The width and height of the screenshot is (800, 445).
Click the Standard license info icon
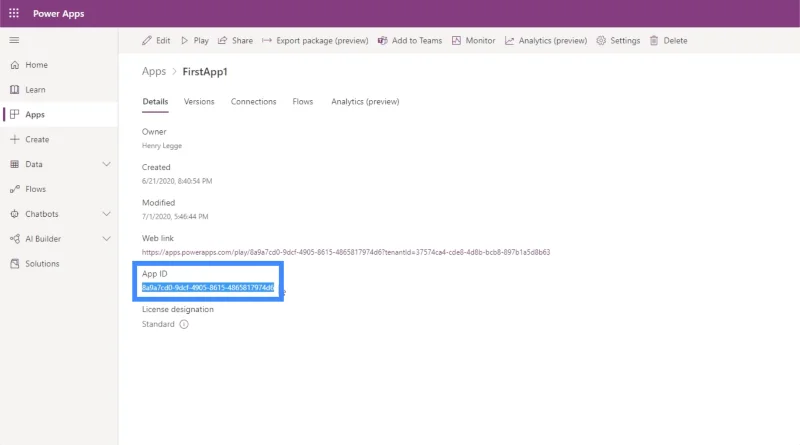(x=184, y=324)
